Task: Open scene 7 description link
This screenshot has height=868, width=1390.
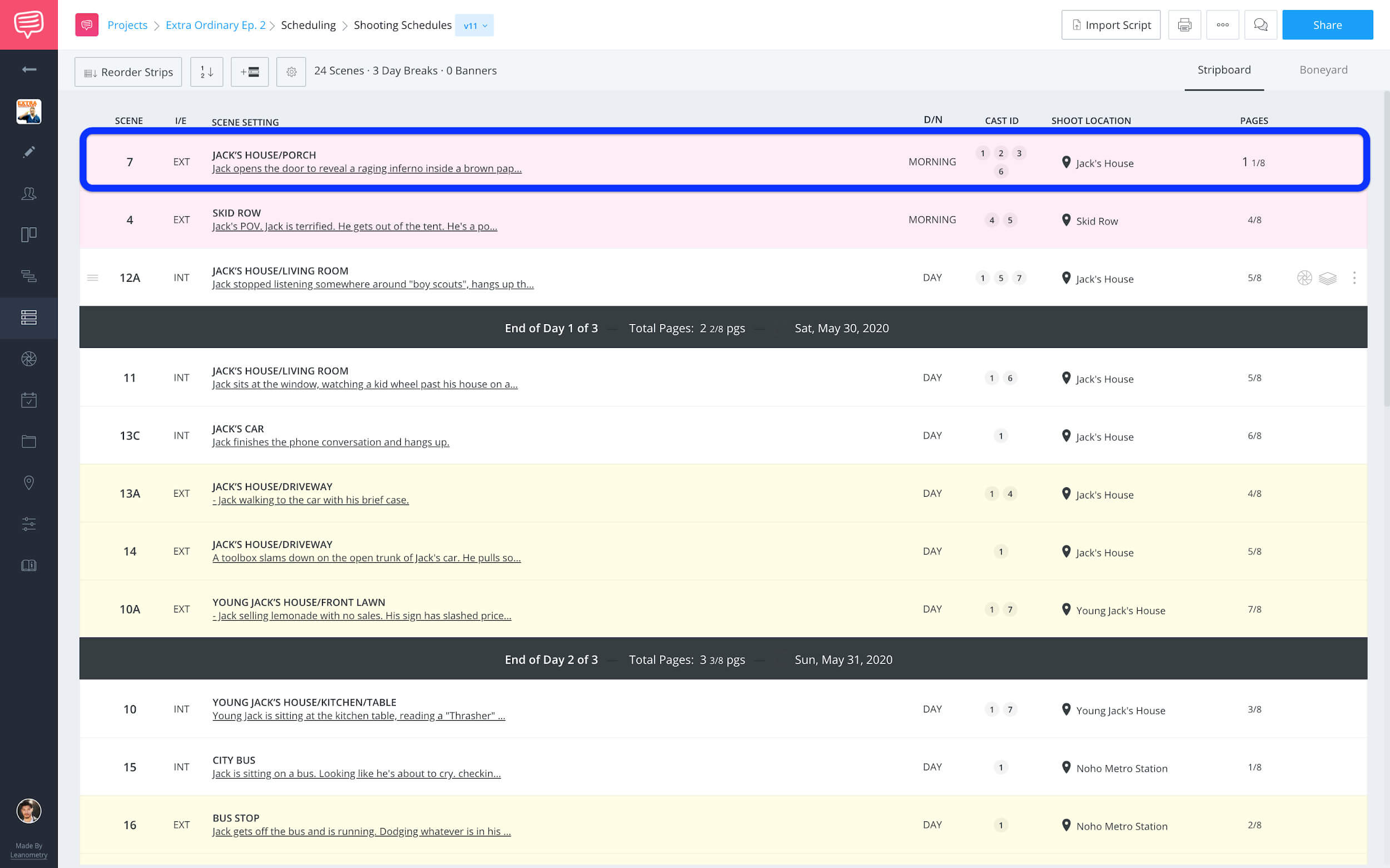Action: (x=367, y=169)
